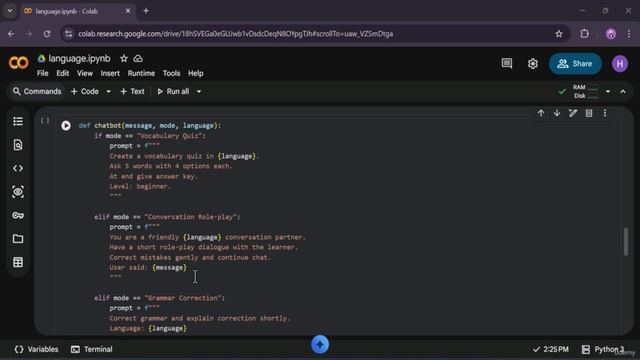Open the H user account avatar
The image size is (640, 360).
(620, 64)
